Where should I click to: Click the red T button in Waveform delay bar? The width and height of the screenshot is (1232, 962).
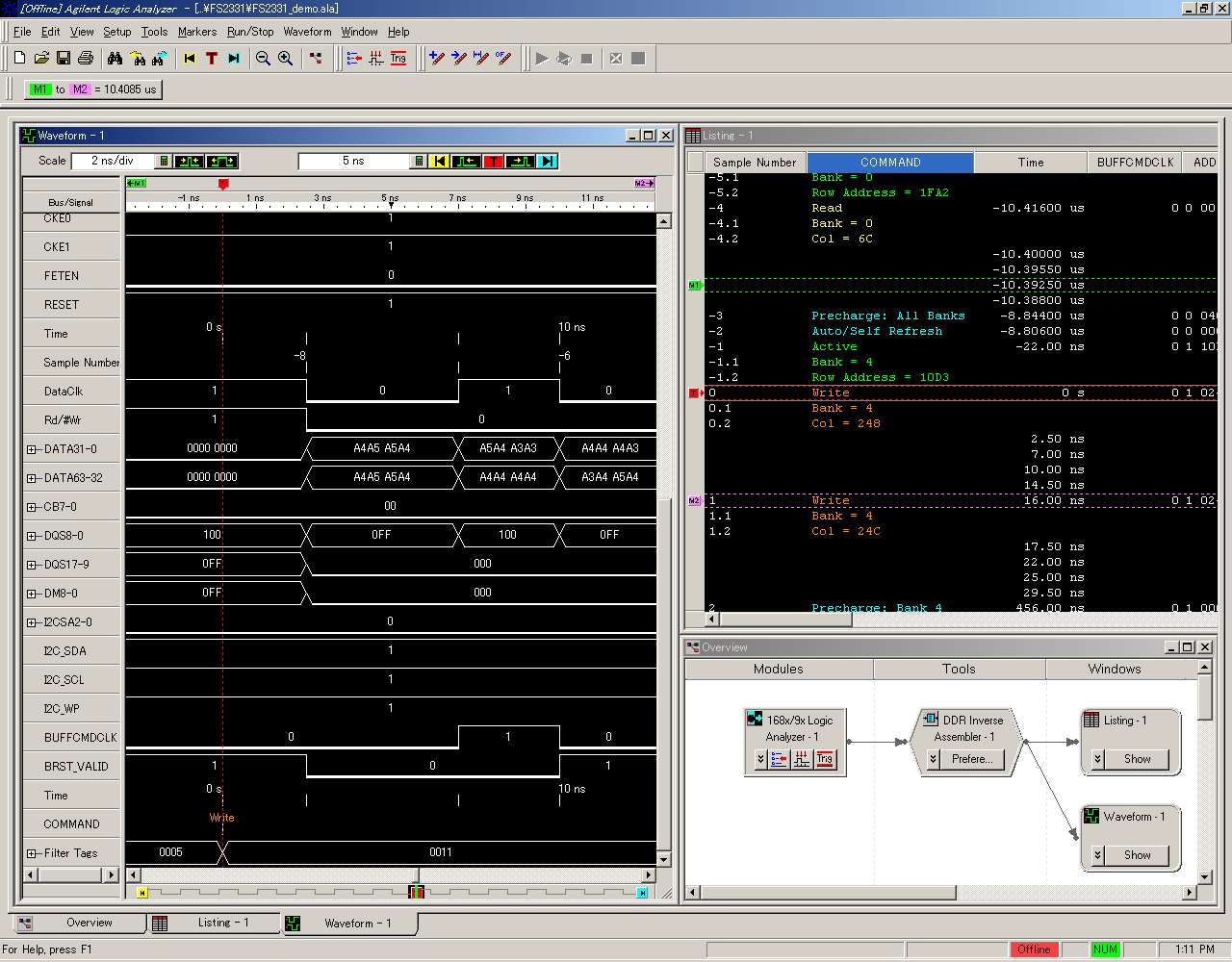click(x=493, y=162)
